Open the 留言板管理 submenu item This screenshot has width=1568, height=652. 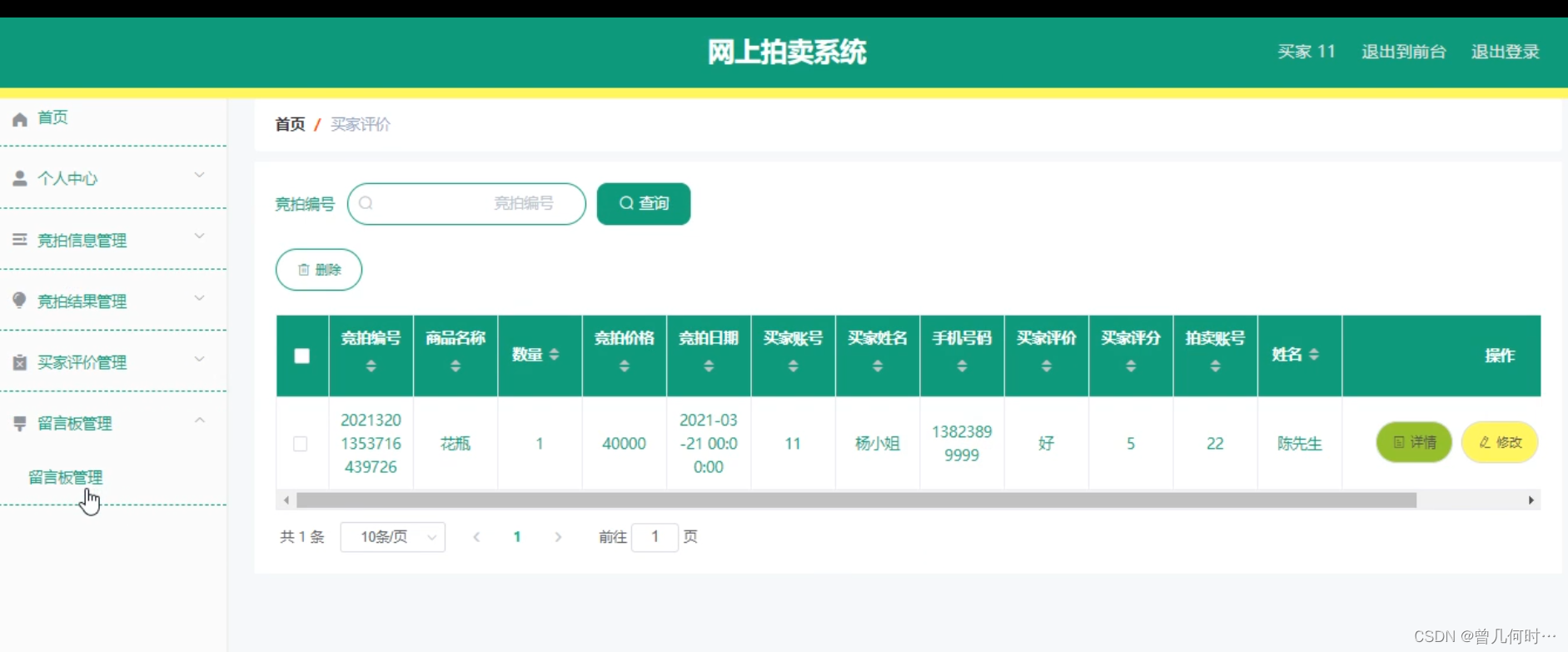pyautogui.click(x=66, y=478)
